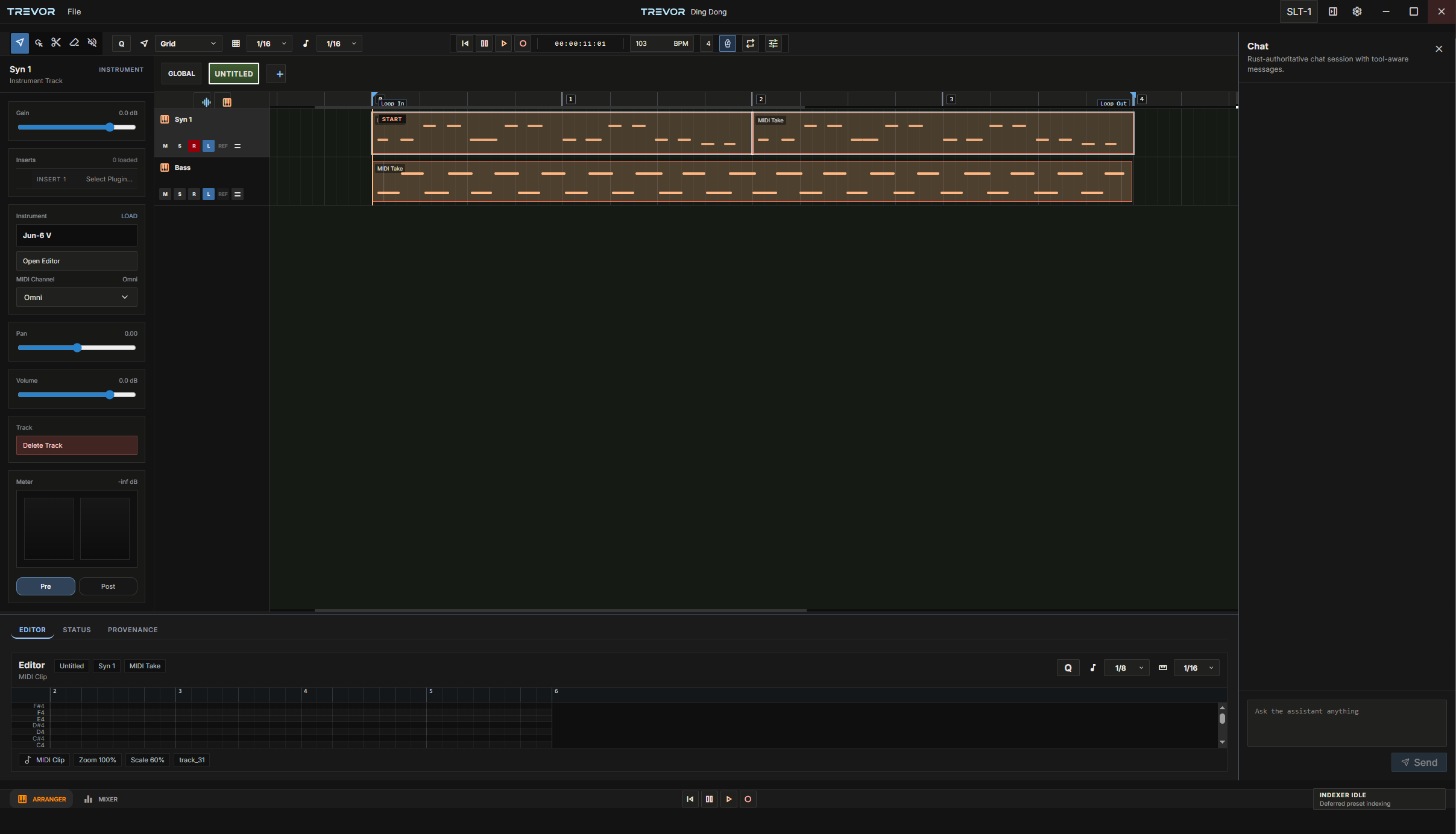Click the record button in top transport
This screenshot has height=834, width=1456.
[x=523, y=43]
